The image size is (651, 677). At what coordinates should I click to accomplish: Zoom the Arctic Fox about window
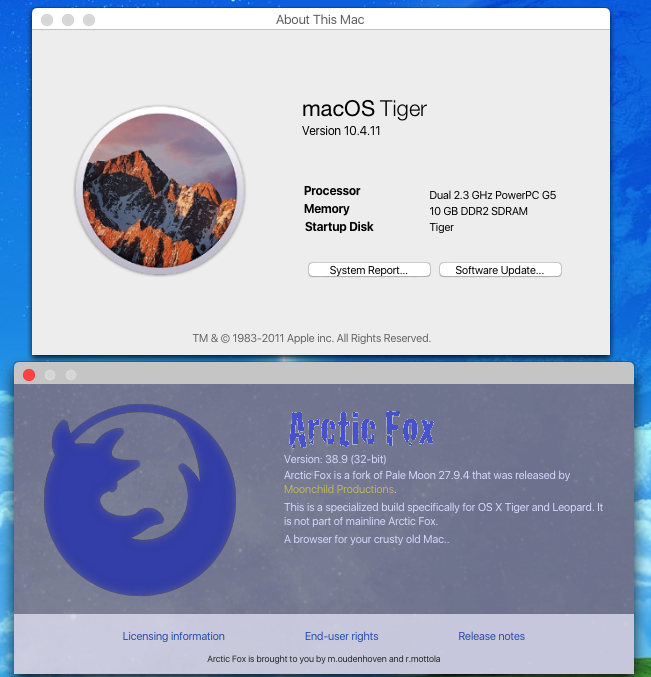point(71,375)
